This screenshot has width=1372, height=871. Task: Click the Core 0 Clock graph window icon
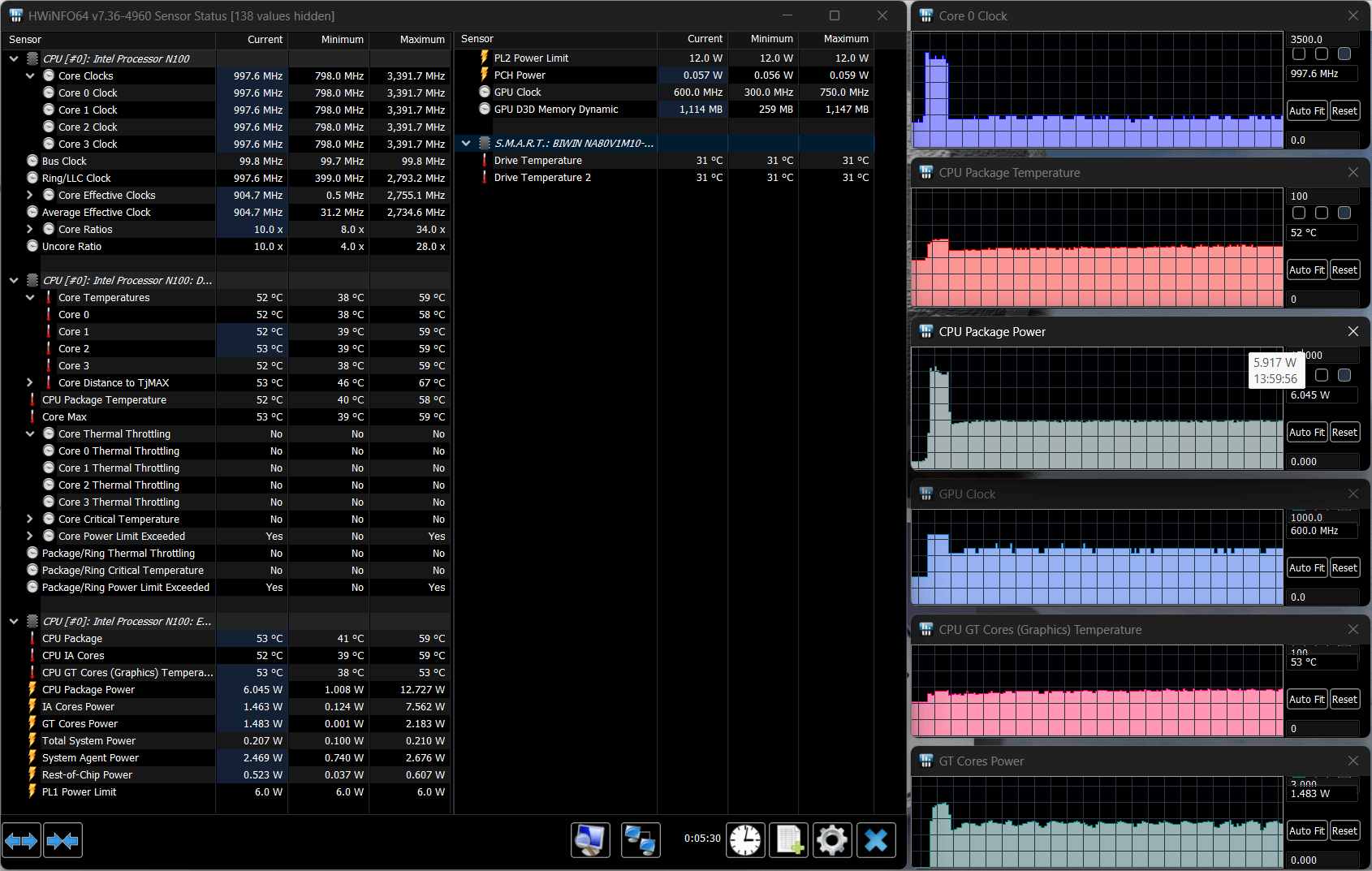point(926,15)
